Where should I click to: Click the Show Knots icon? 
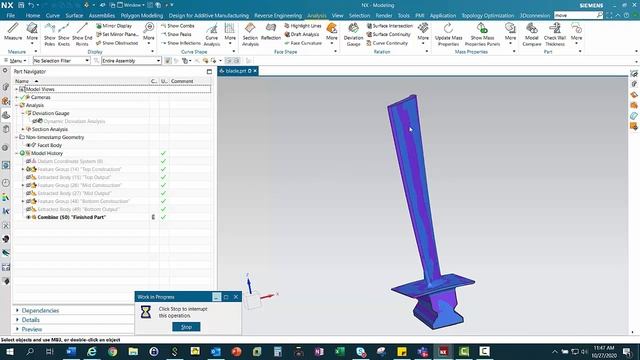tap(64, 34)
